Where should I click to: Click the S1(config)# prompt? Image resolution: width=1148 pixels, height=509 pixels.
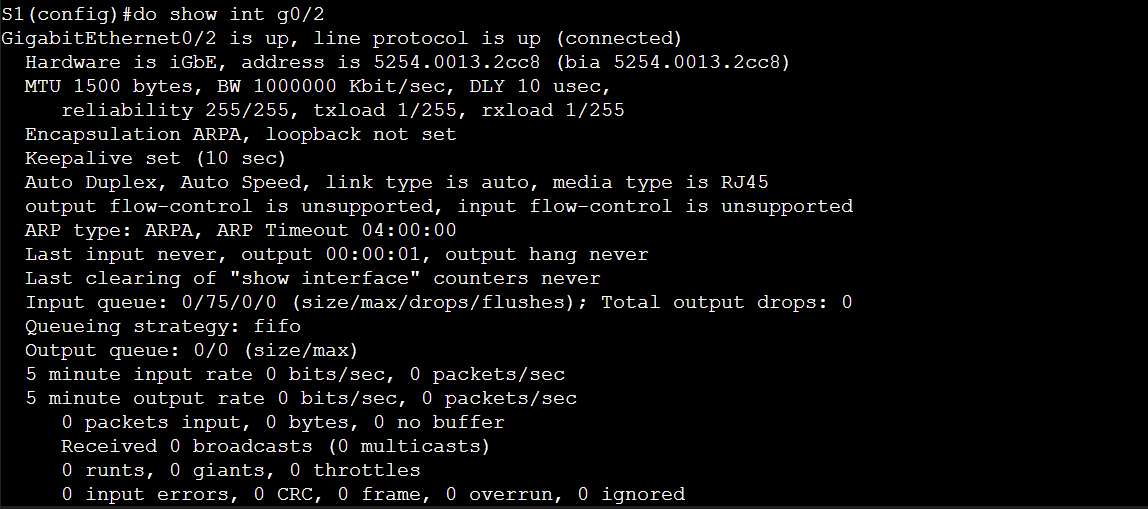67,13
